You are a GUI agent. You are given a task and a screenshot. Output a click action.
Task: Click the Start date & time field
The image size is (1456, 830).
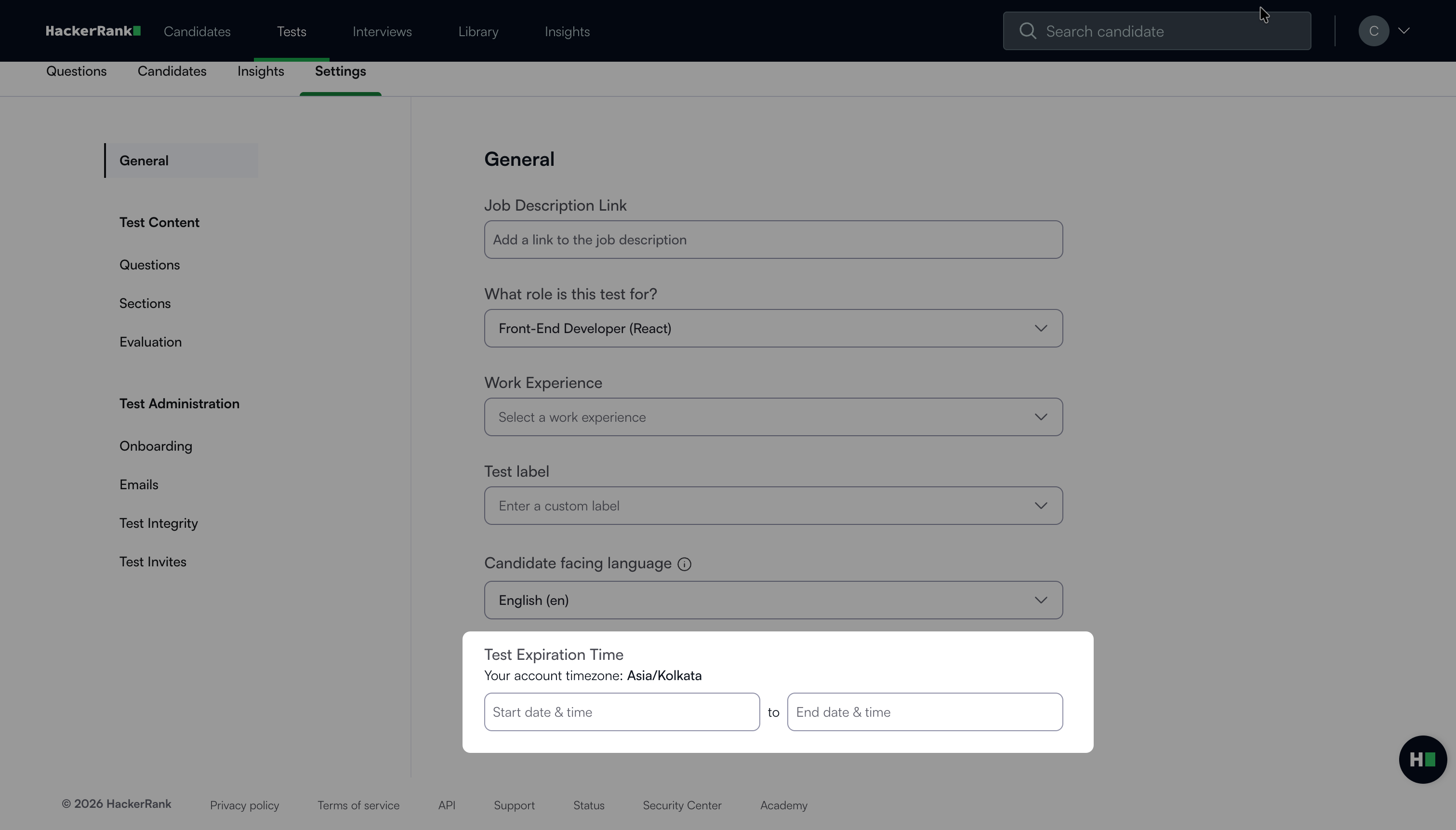pos(622,712)
